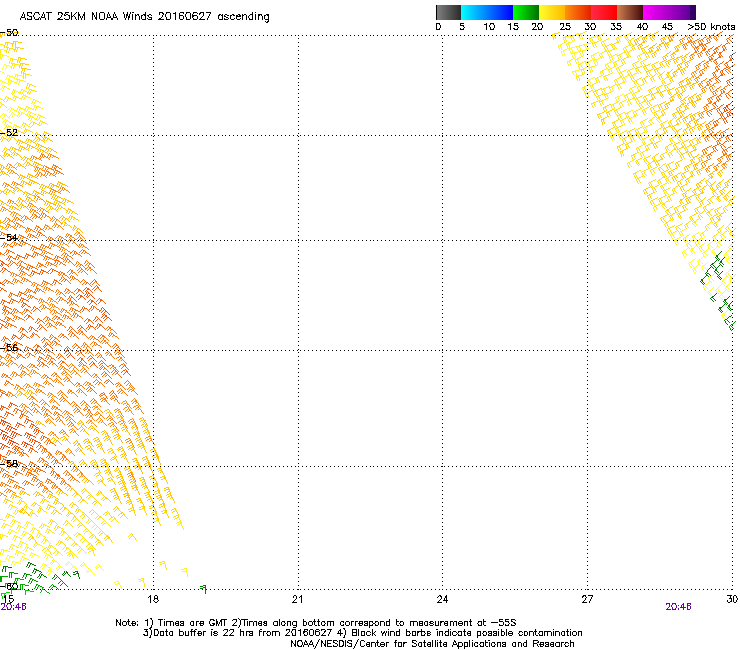Click the -54 latitude axis label
Image resolution: width=740 pixels, height=650 pixels.
click(9, 237)
